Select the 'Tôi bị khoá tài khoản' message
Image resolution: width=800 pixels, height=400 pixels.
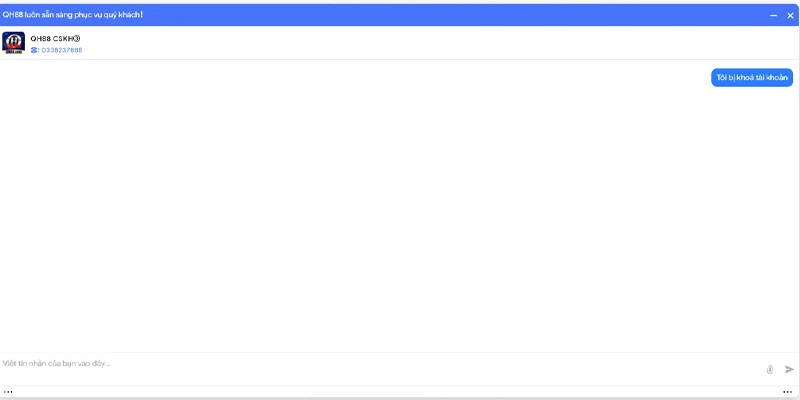[752, 78]
